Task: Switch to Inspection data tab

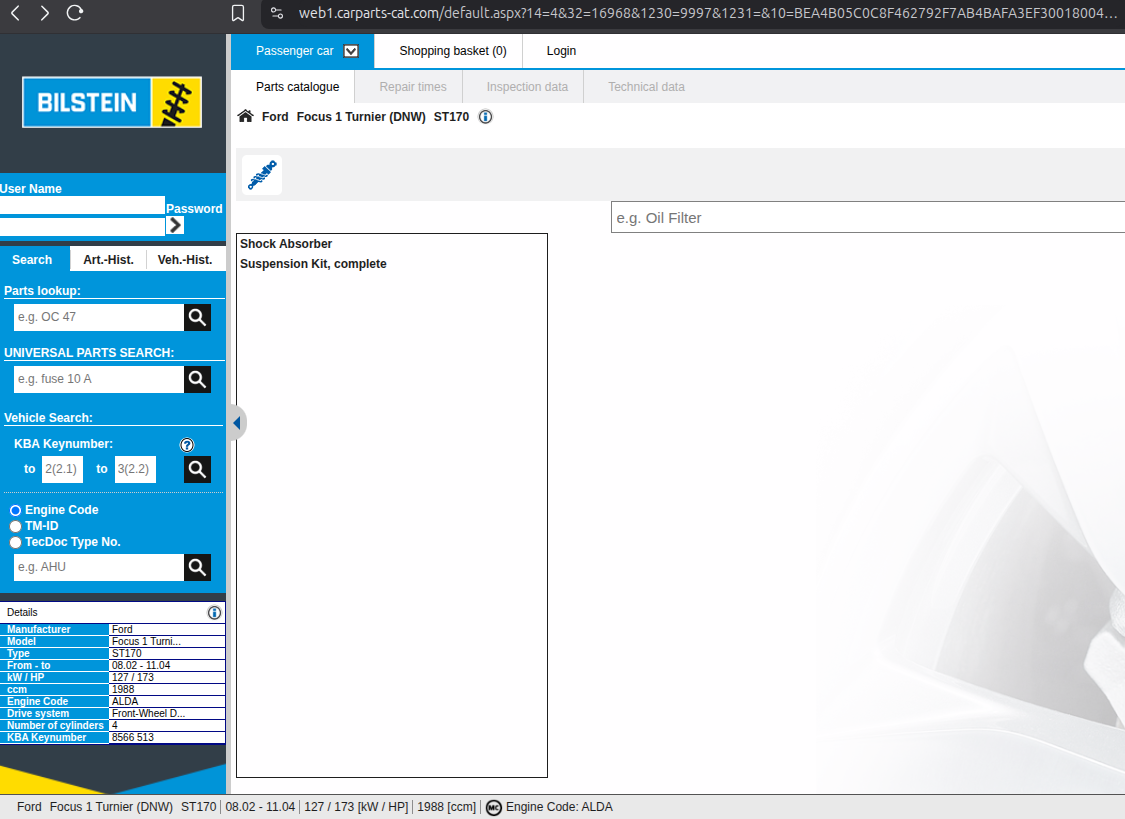Action: 527,87
